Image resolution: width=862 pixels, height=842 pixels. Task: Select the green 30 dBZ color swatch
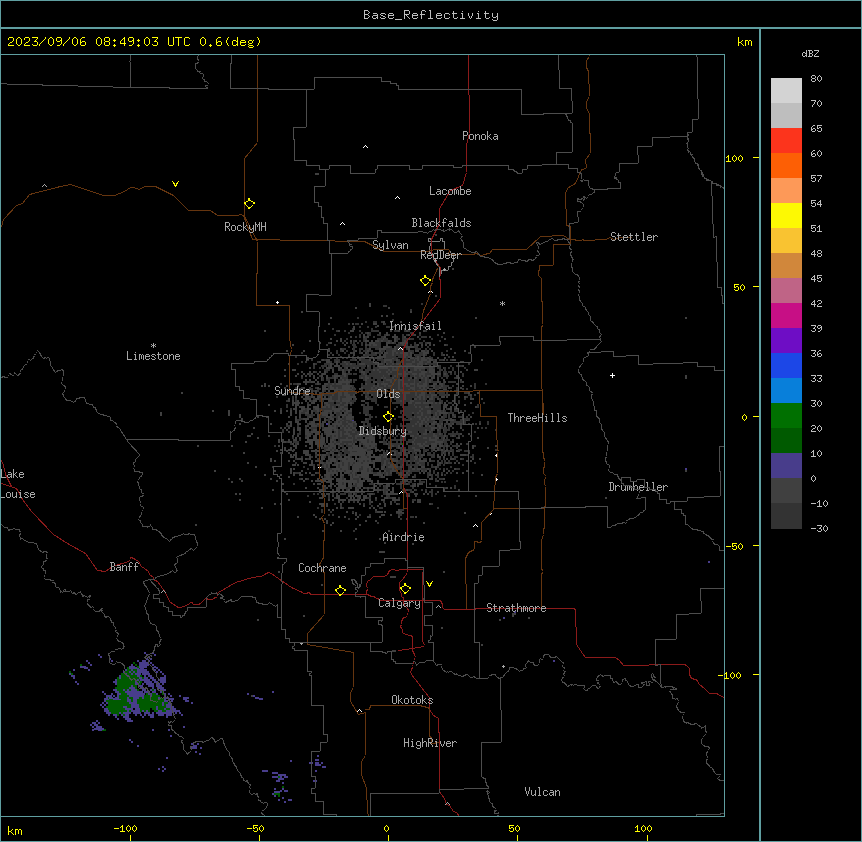tap(786, 416)
